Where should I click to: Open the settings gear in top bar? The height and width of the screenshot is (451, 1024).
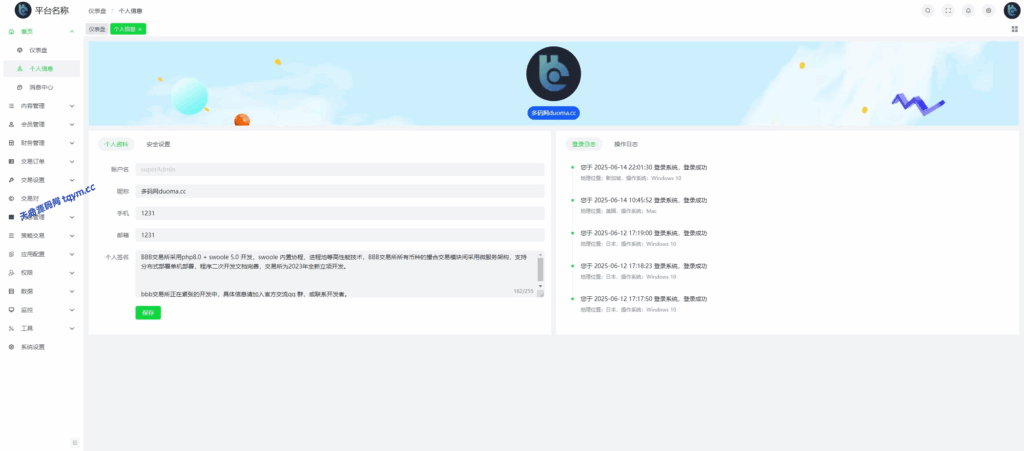tap(988, 10)
